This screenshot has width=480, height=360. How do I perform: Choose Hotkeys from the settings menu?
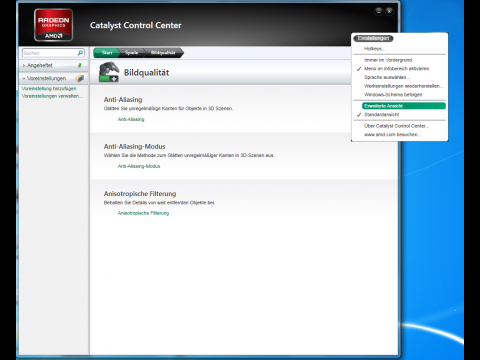point(375,49)
